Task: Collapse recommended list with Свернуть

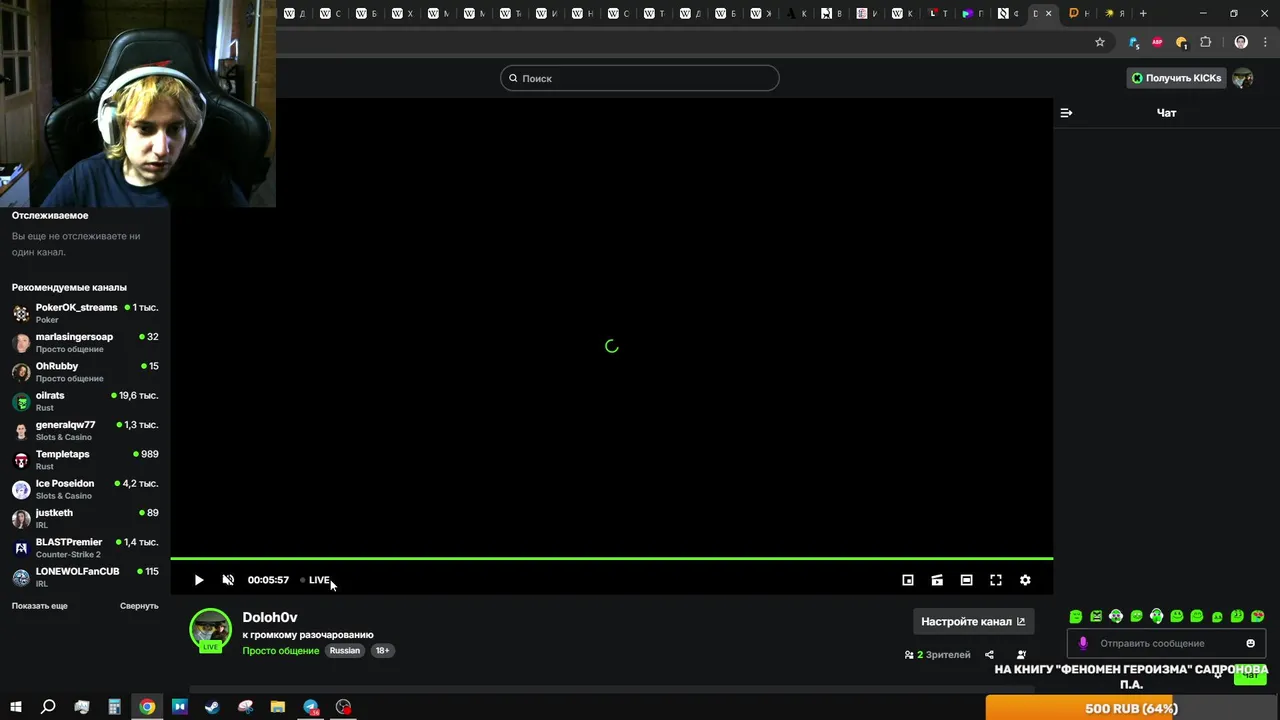Action: (x=139, y=606)
